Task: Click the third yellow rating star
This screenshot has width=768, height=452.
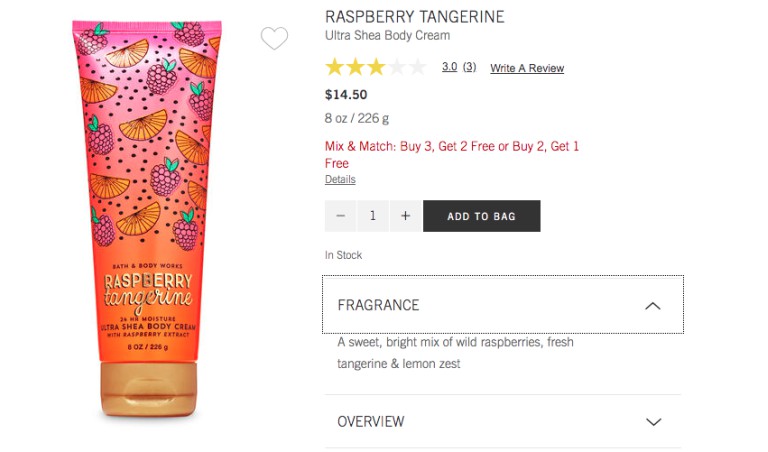Action: click(x=376, y=67)
